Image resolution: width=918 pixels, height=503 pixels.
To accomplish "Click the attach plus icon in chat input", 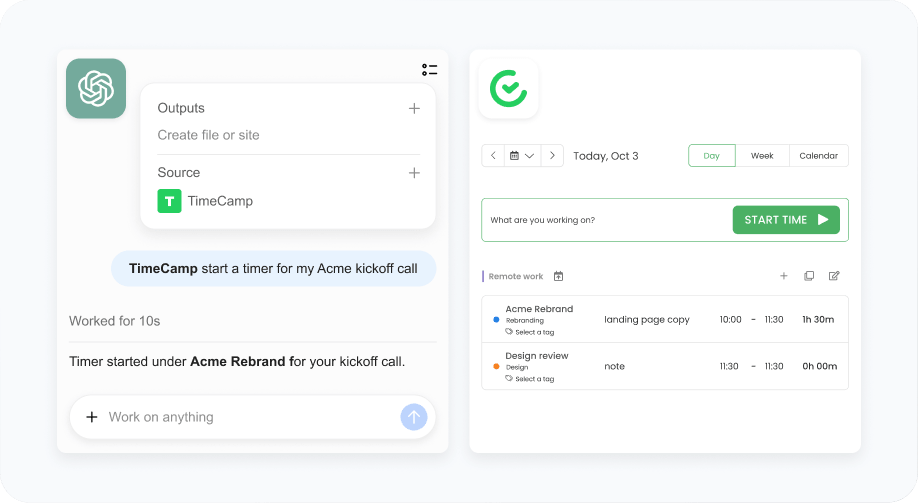I will coord(92,417).
